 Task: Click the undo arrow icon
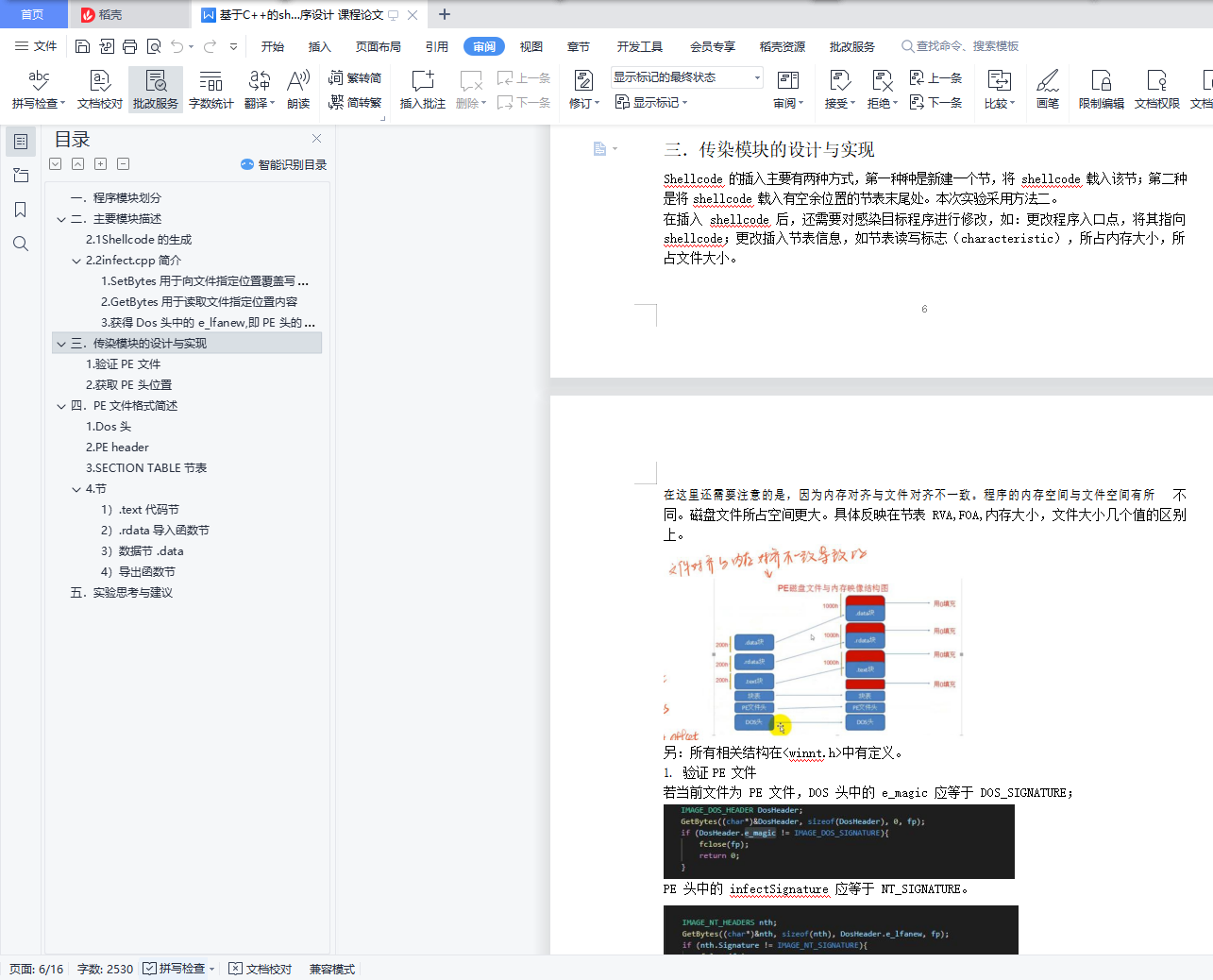tap(177, 46)
